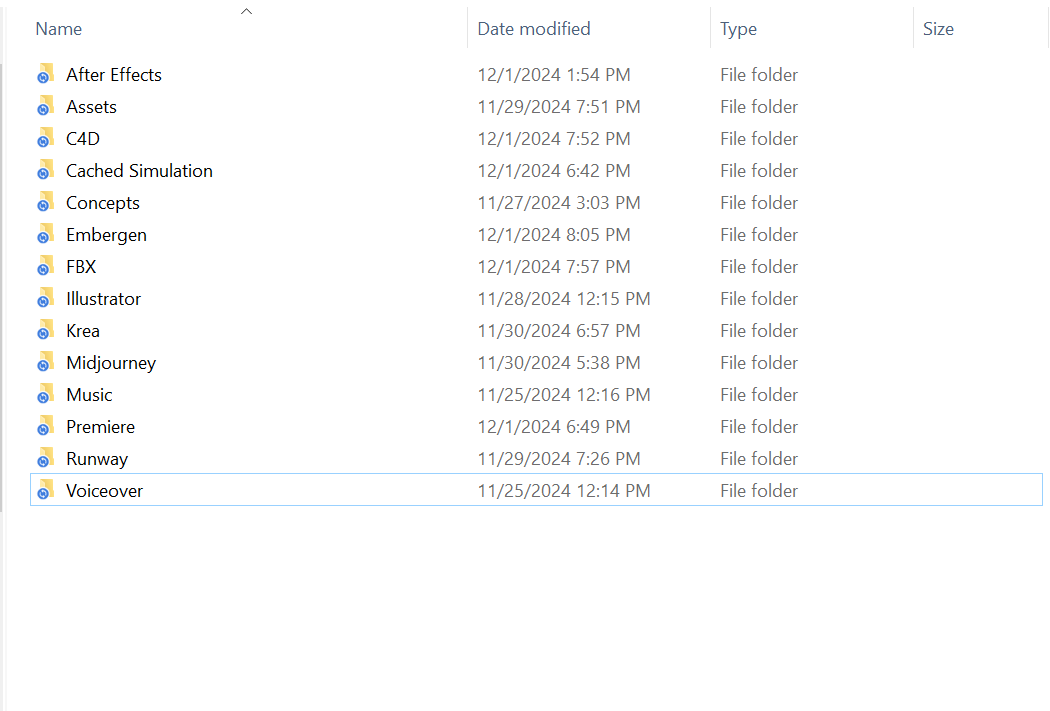Click the Assets folder icon
The width and height of the screenshot is (1050, 711).
pyautogui.click(x=45, y=106)
